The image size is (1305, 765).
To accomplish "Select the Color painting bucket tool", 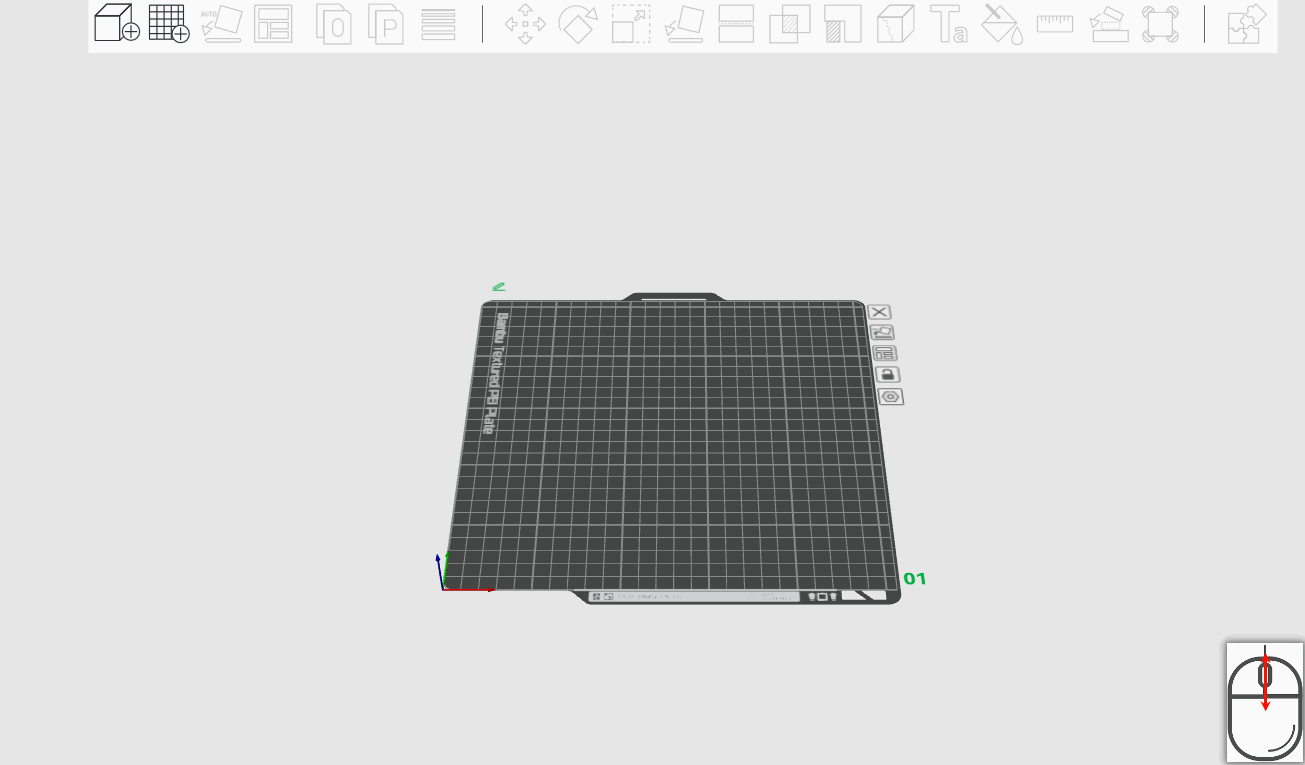I will [1001, 23].
